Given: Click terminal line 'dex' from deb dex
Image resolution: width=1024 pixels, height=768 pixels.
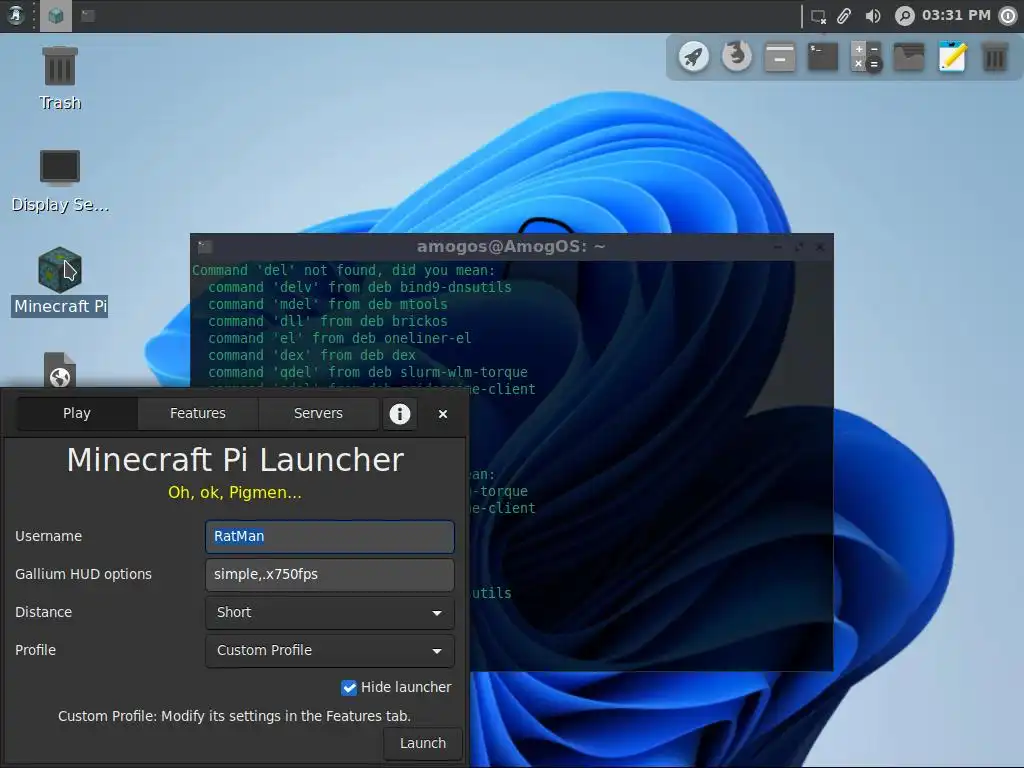Looking at the screenshot, I should pyautogui.click(x=312, y=355).
